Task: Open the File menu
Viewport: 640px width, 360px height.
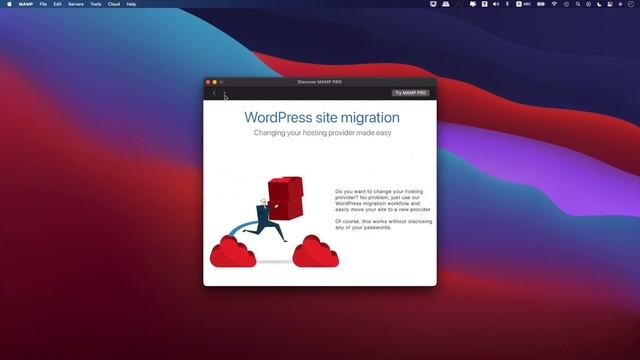Action: (x=43, y=4)
